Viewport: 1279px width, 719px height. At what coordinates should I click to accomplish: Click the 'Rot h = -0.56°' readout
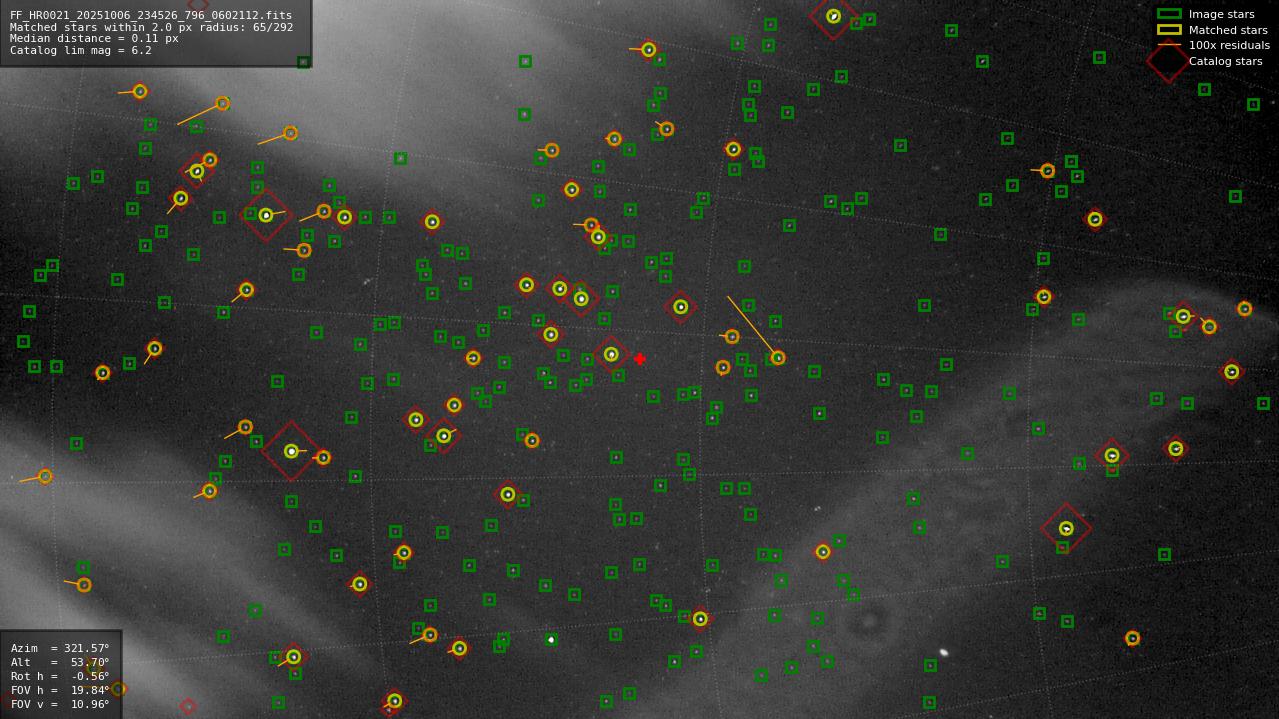(x=60, y=676)
